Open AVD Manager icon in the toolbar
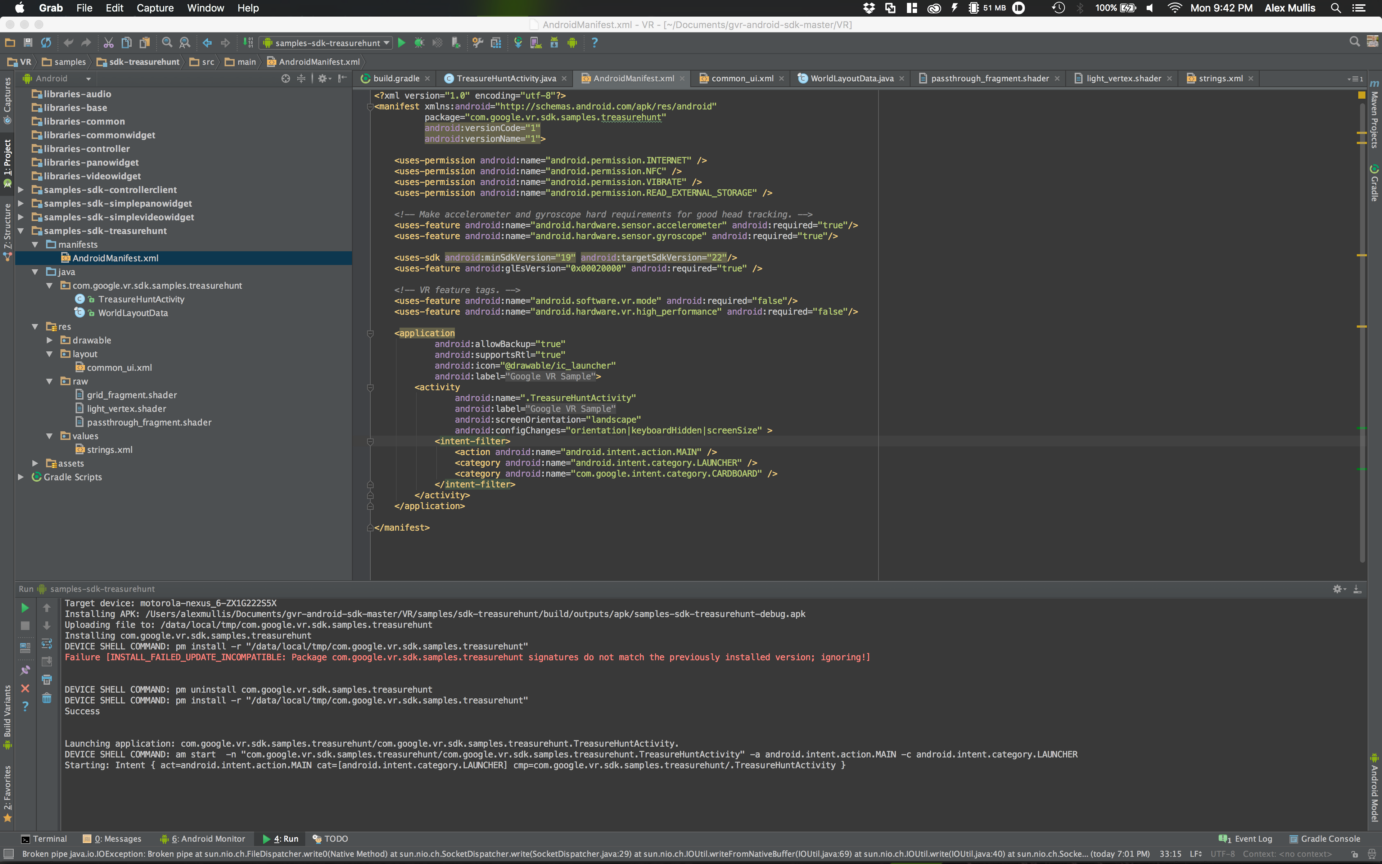The width and height of the screenshot is (1382, 864). (x=534, y=43)
